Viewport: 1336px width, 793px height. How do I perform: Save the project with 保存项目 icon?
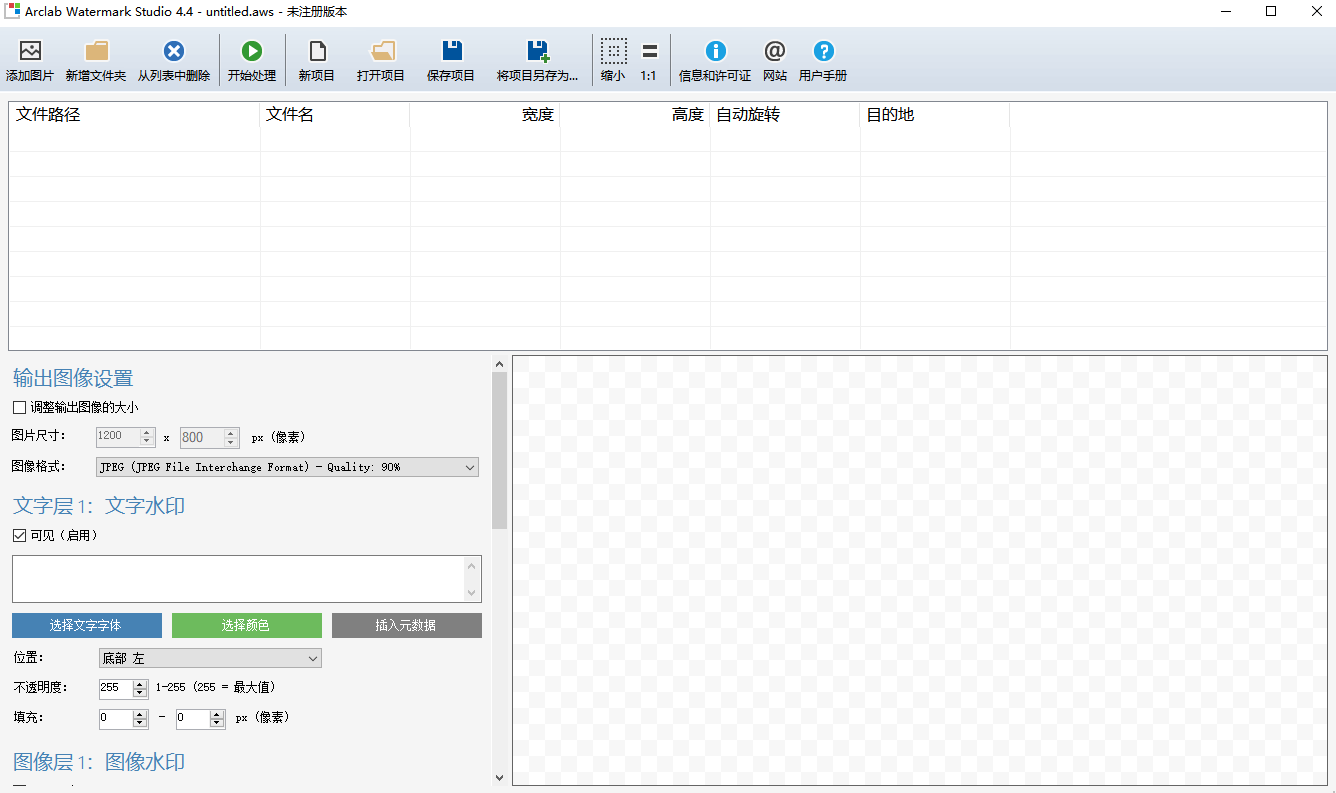pos(451,51)
